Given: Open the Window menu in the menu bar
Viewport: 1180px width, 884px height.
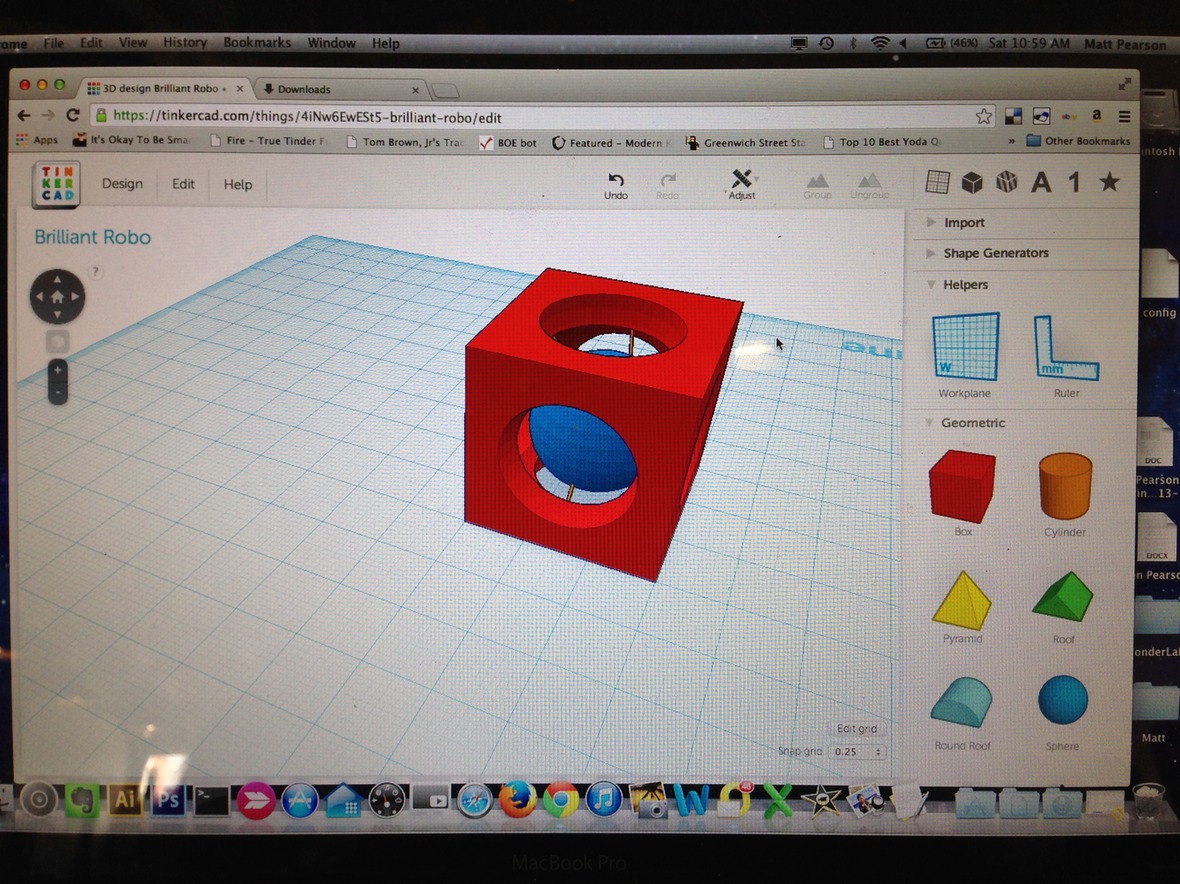Looking at the screenshot, I should click(x=331, y=43).
